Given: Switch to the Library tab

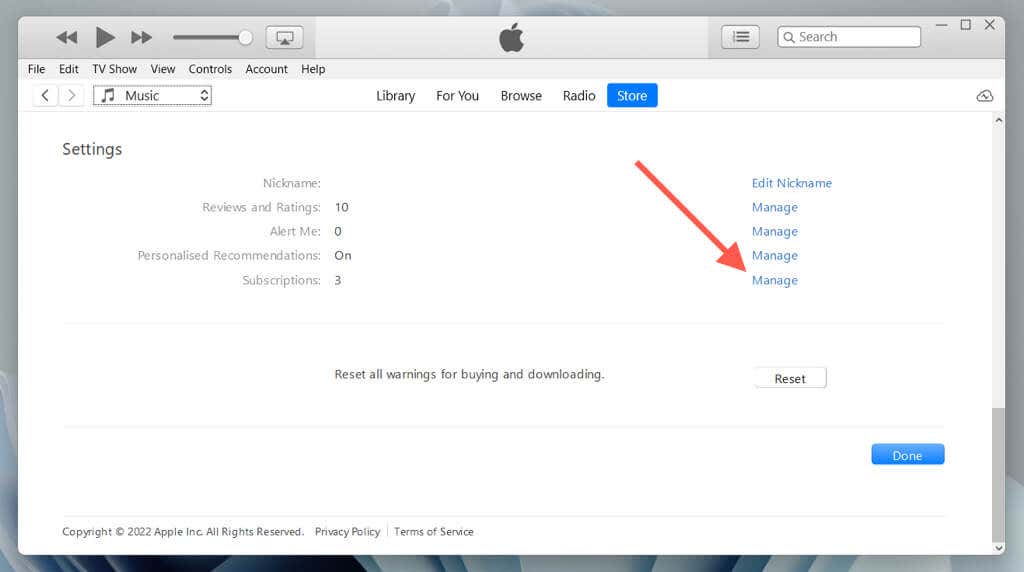Looking at the screenshot, I should click(395, 96).
